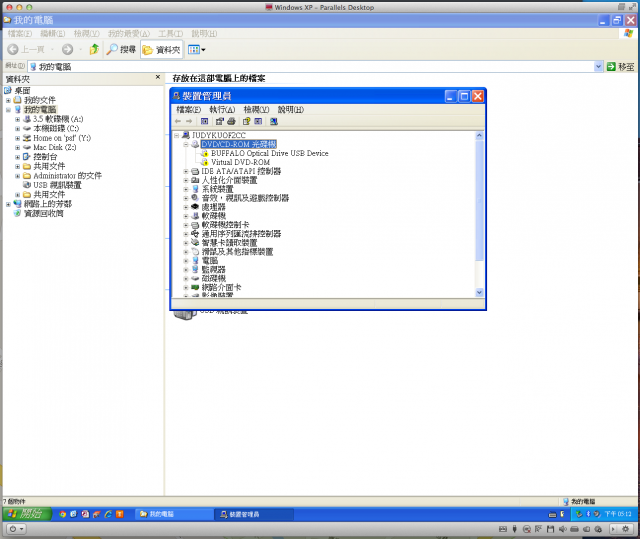Select the 處理器 category row

213,207
